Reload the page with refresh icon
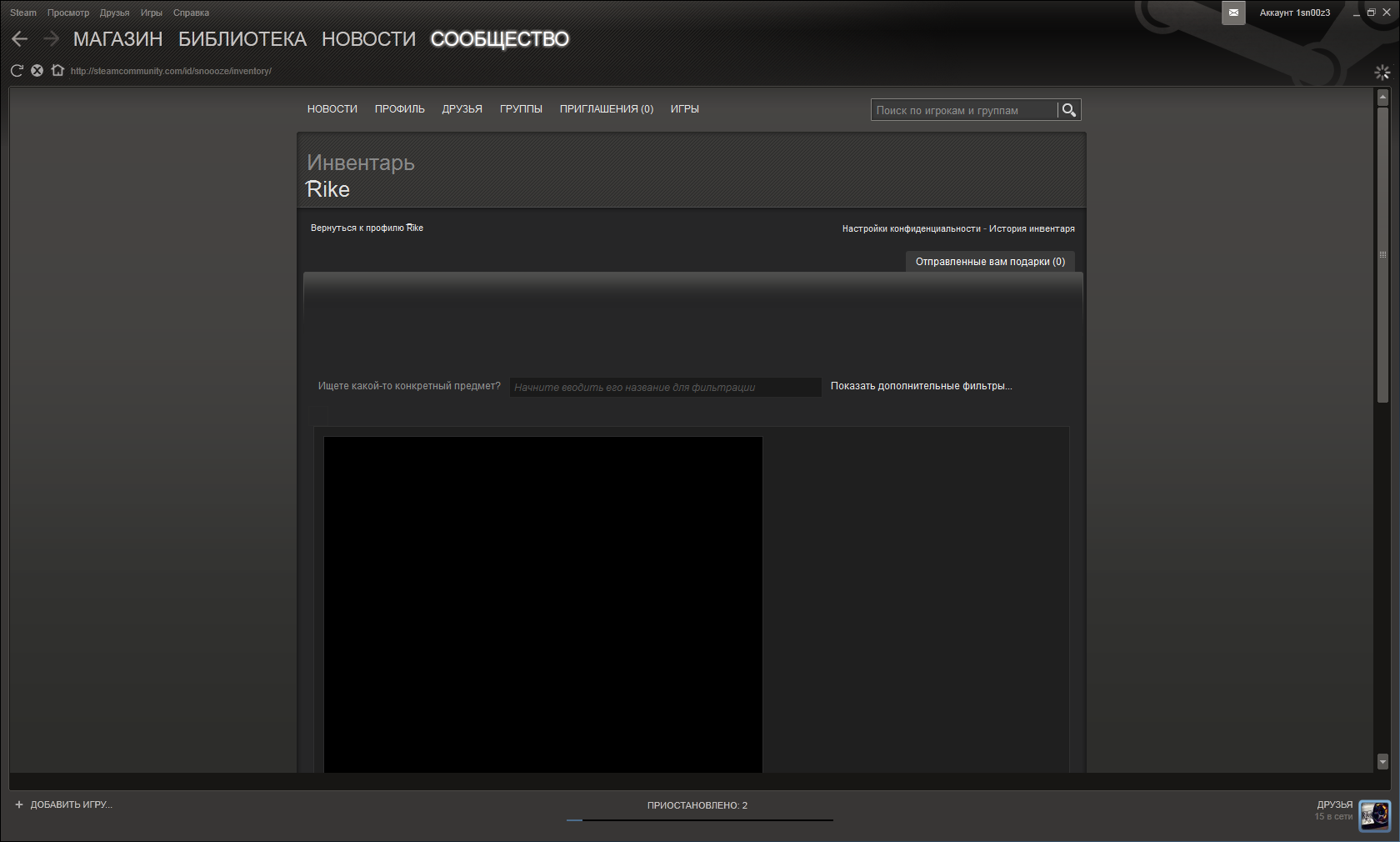Image resolution: width=1400 pixels, height=842 pixels. click(17, 71)
